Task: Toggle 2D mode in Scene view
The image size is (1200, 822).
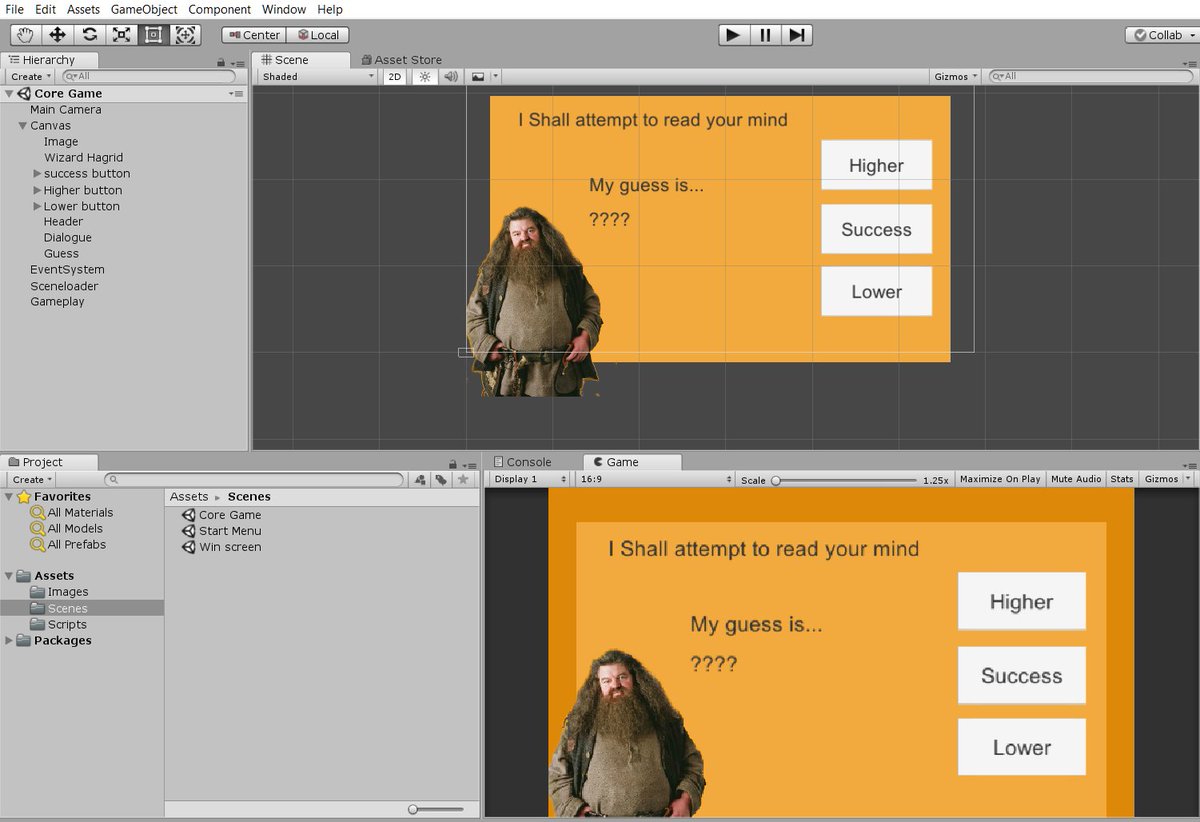Action: (395, 76)
